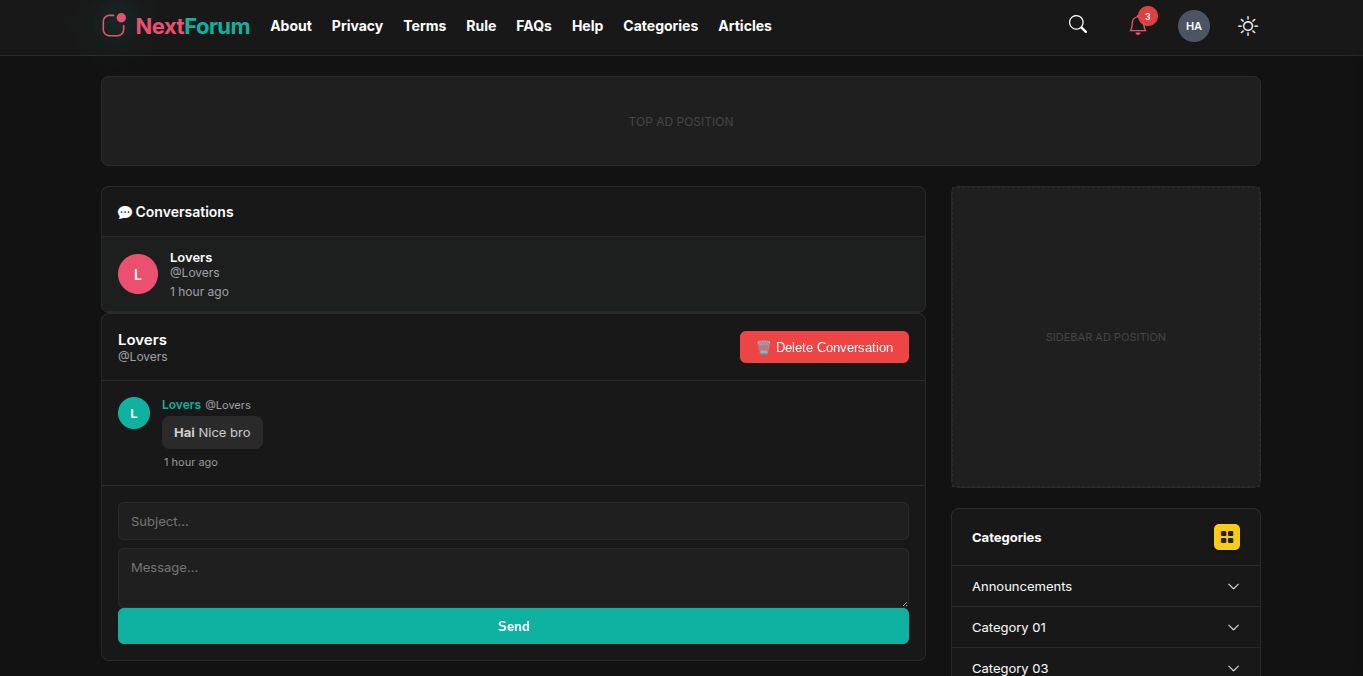Navigate to Articles in the top bar
1363x676 pixels.
click(x=744, y=26)
